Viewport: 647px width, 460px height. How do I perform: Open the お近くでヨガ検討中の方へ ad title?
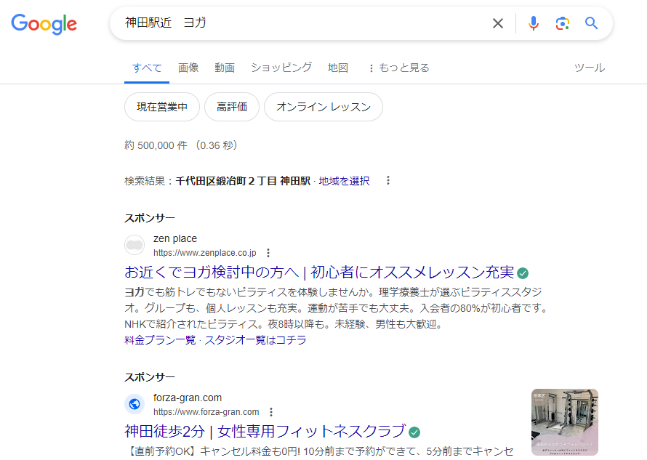click(x=319, y=272)
